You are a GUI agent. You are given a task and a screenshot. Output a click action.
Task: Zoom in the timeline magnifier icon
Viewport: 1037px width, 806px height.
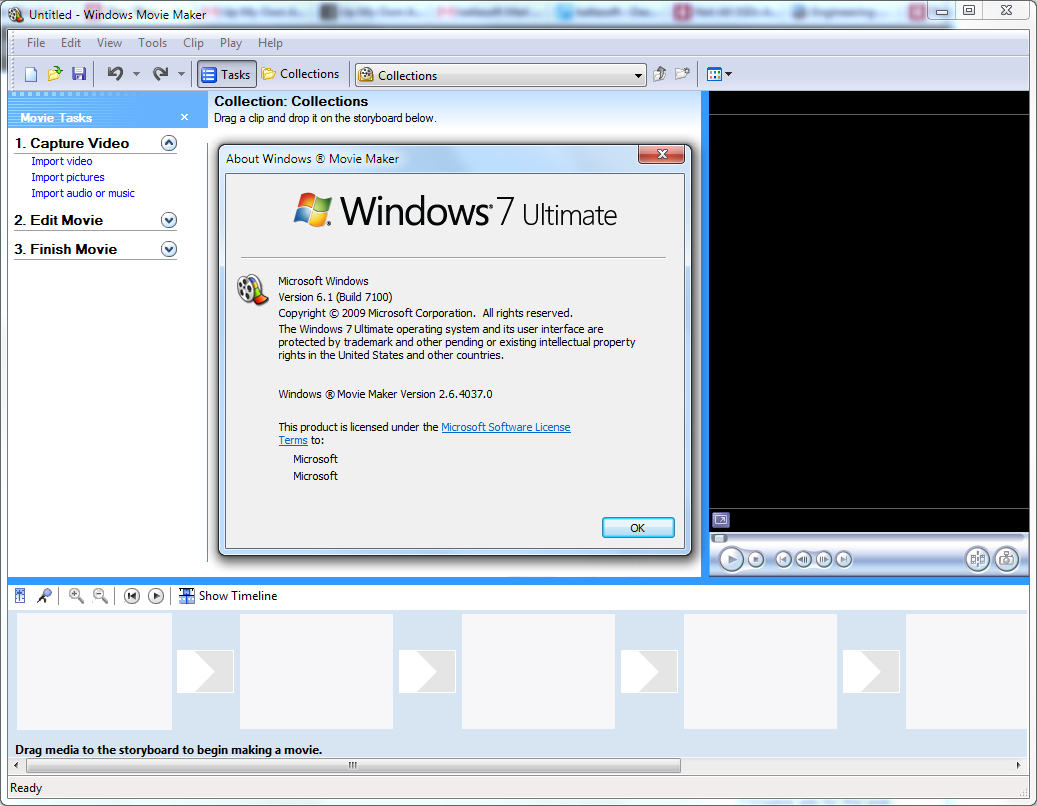[76, 596]
